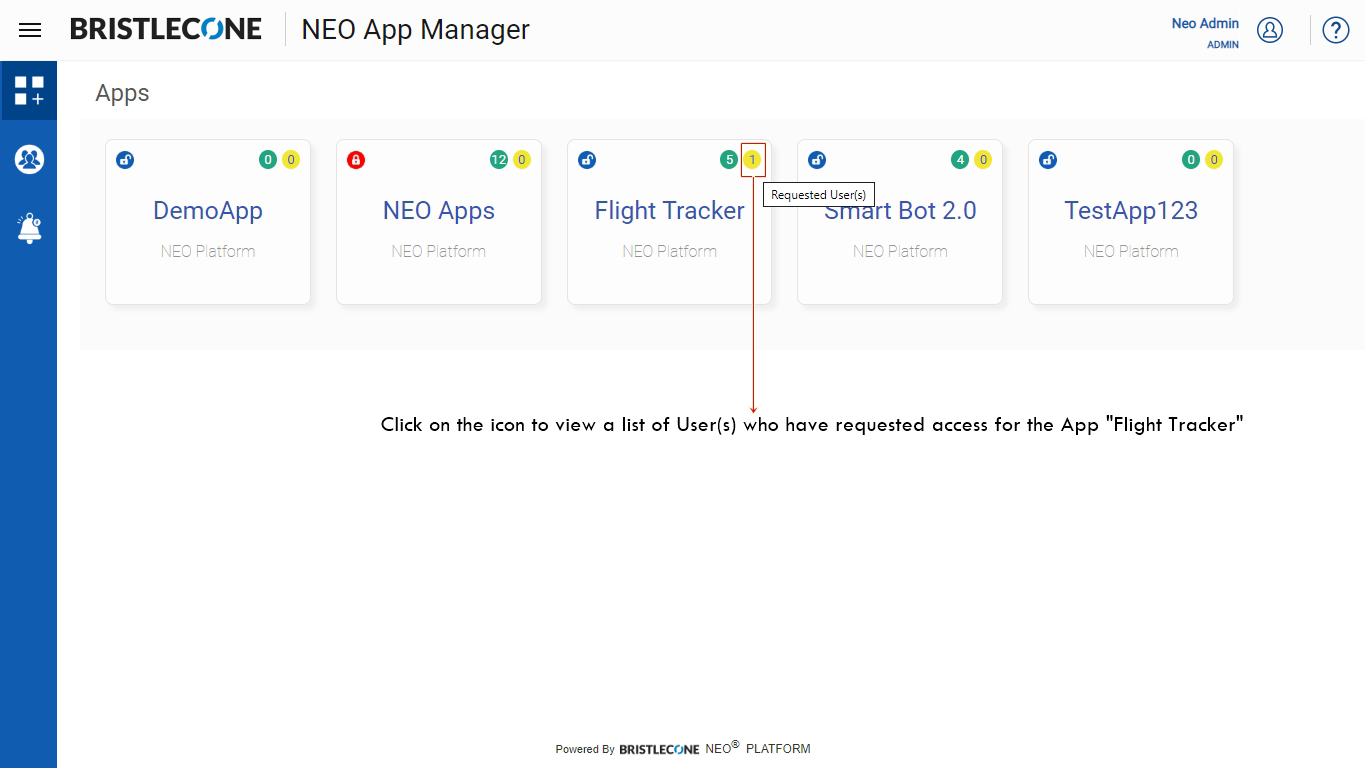Click the TestApp123 unlock icon
The image size is (1366, 768).
(1048, 160)
